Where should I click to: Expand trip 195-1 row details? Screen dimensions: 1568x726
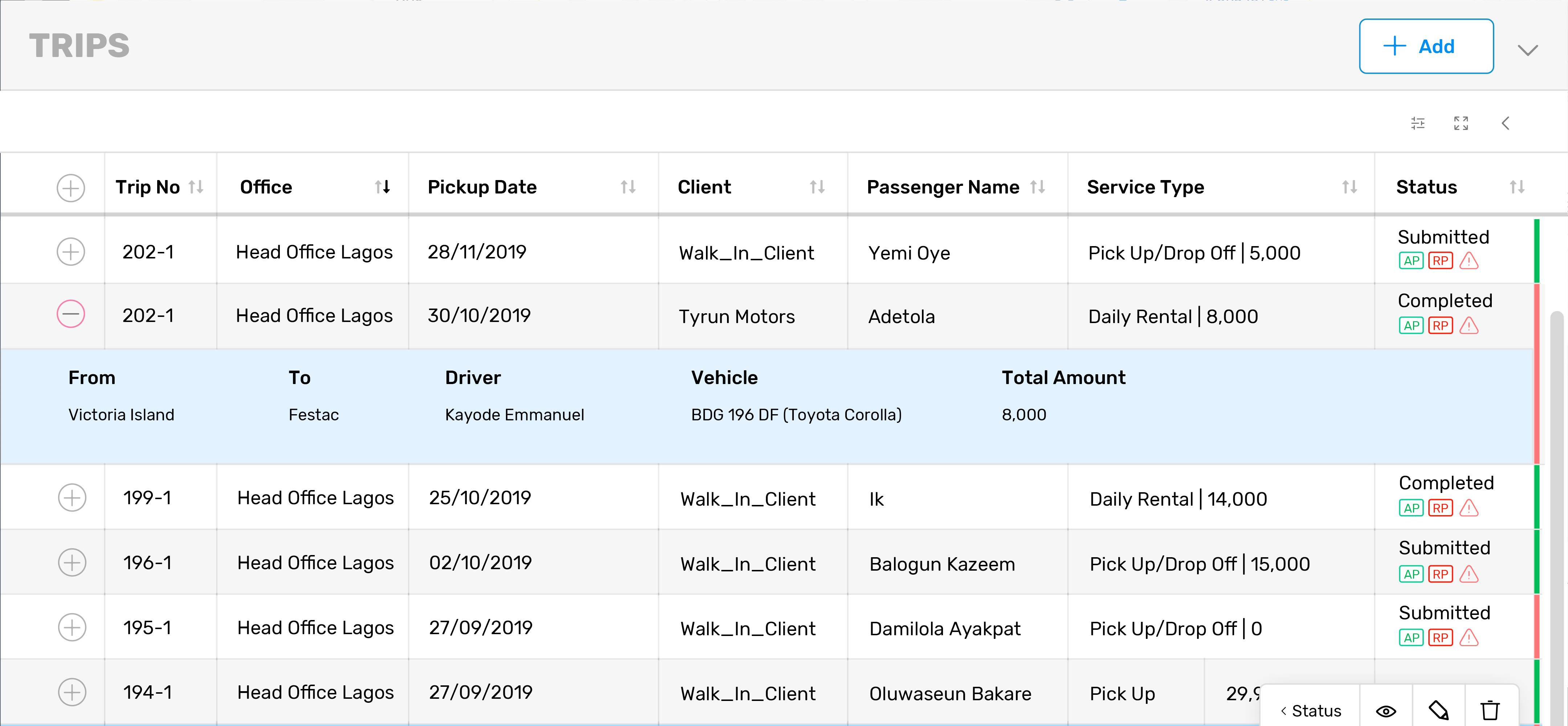click(x=72, y=627)
